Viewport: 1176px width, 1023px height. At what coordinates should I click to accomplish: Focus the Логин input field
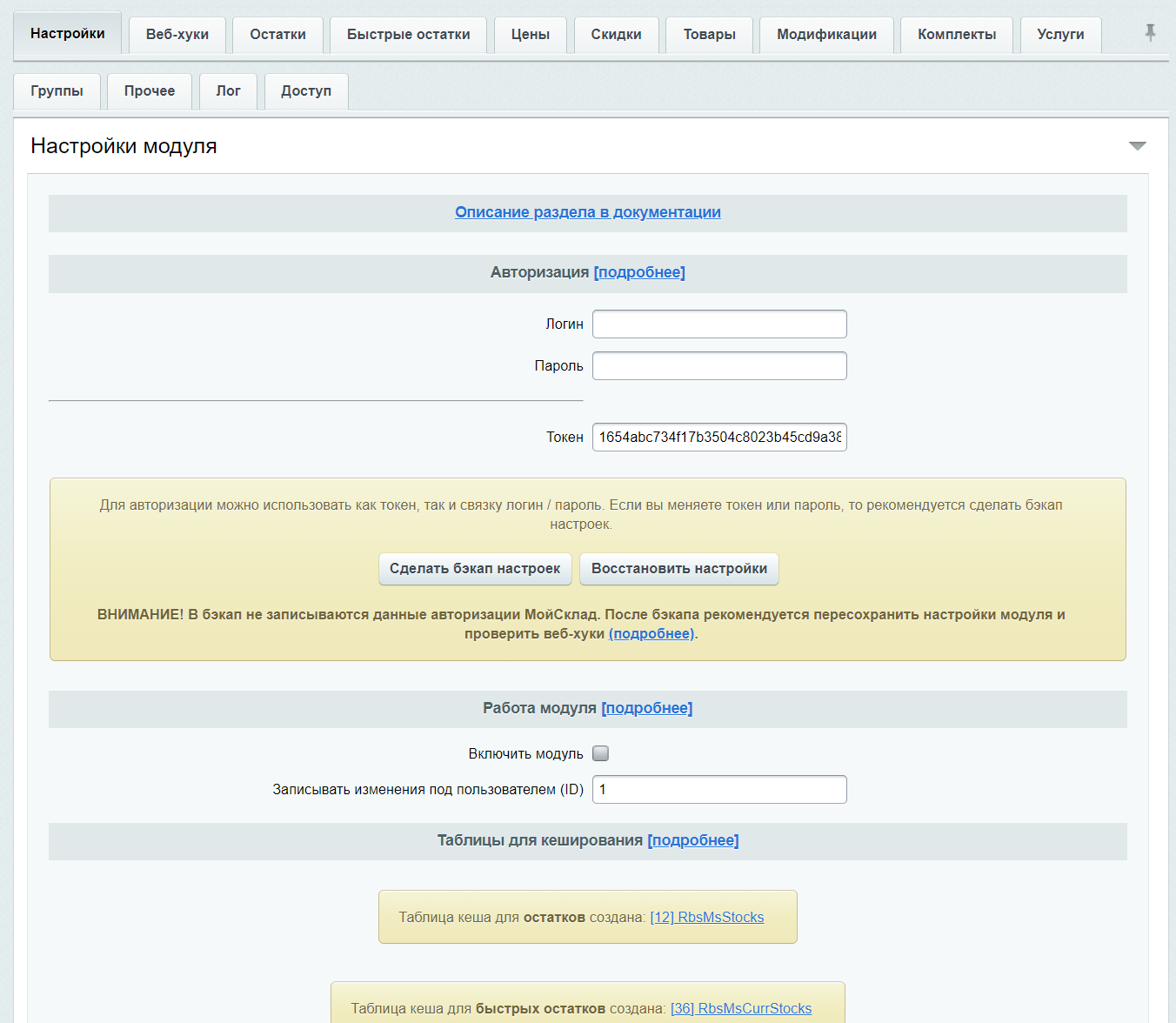[x=719, y=324]
